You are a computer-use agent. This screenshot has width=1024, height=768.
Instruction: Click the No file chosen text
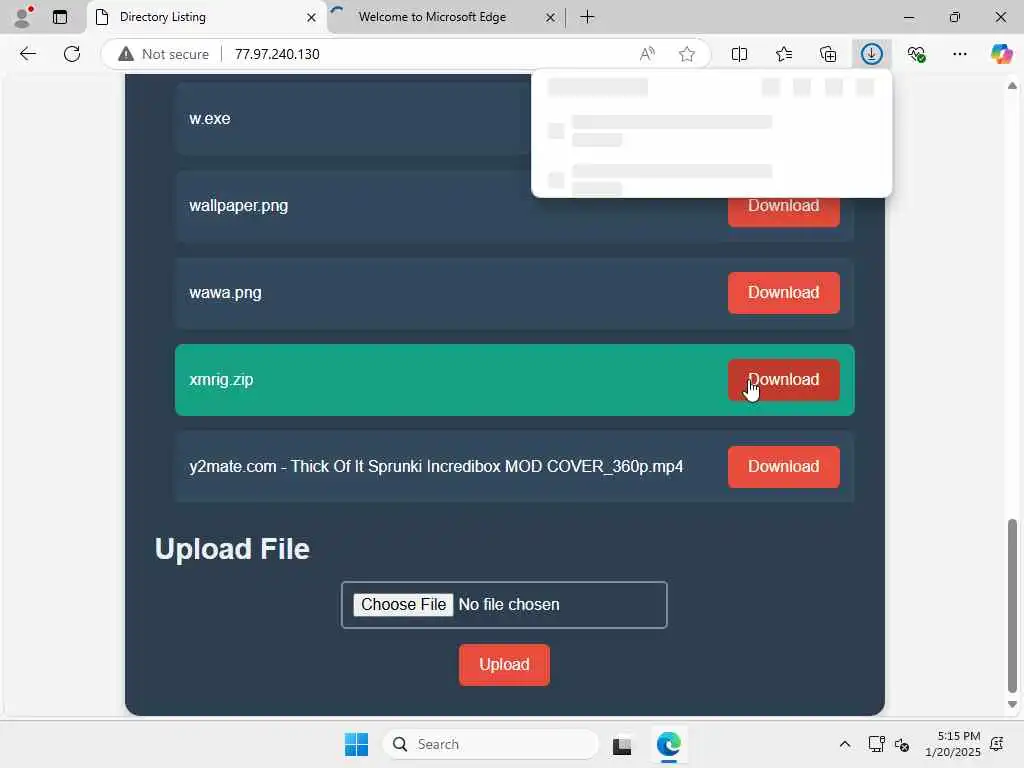click(x=509, y=605)
